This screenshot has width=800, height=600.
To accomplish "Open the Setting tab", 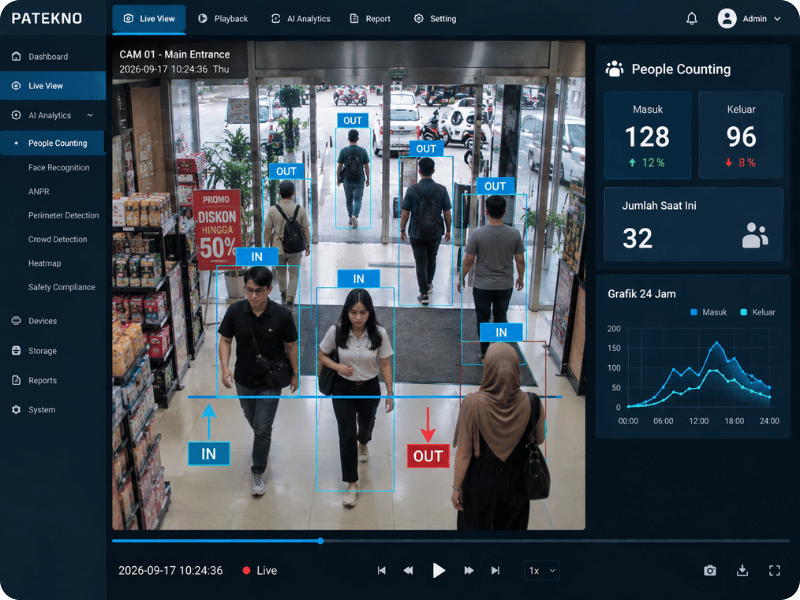I will pyautogui.click(x=435, y=19).
